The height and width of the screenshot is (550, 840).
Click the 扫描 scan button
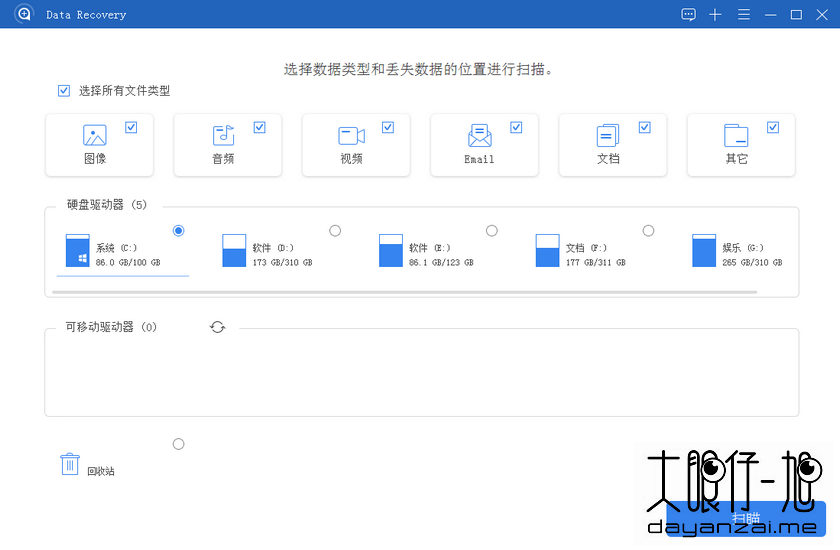pyautogui.click(x=746, y=518)
